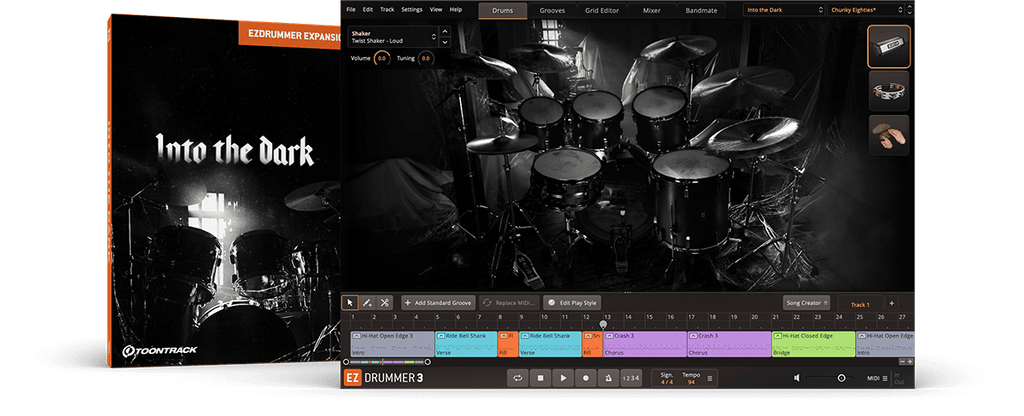Switch to the Grooves tab
This screenshot has height=416, width=1024.
point(552,10)
